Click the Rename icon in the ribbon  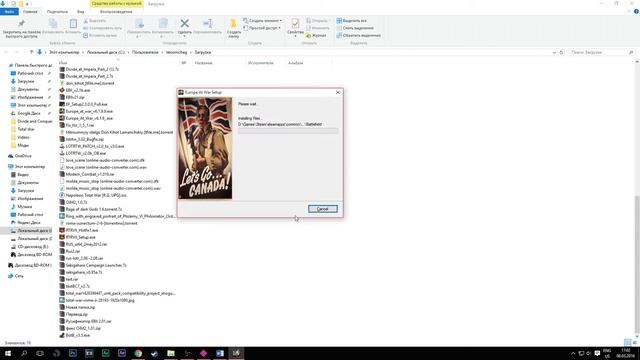coord(207,24)
